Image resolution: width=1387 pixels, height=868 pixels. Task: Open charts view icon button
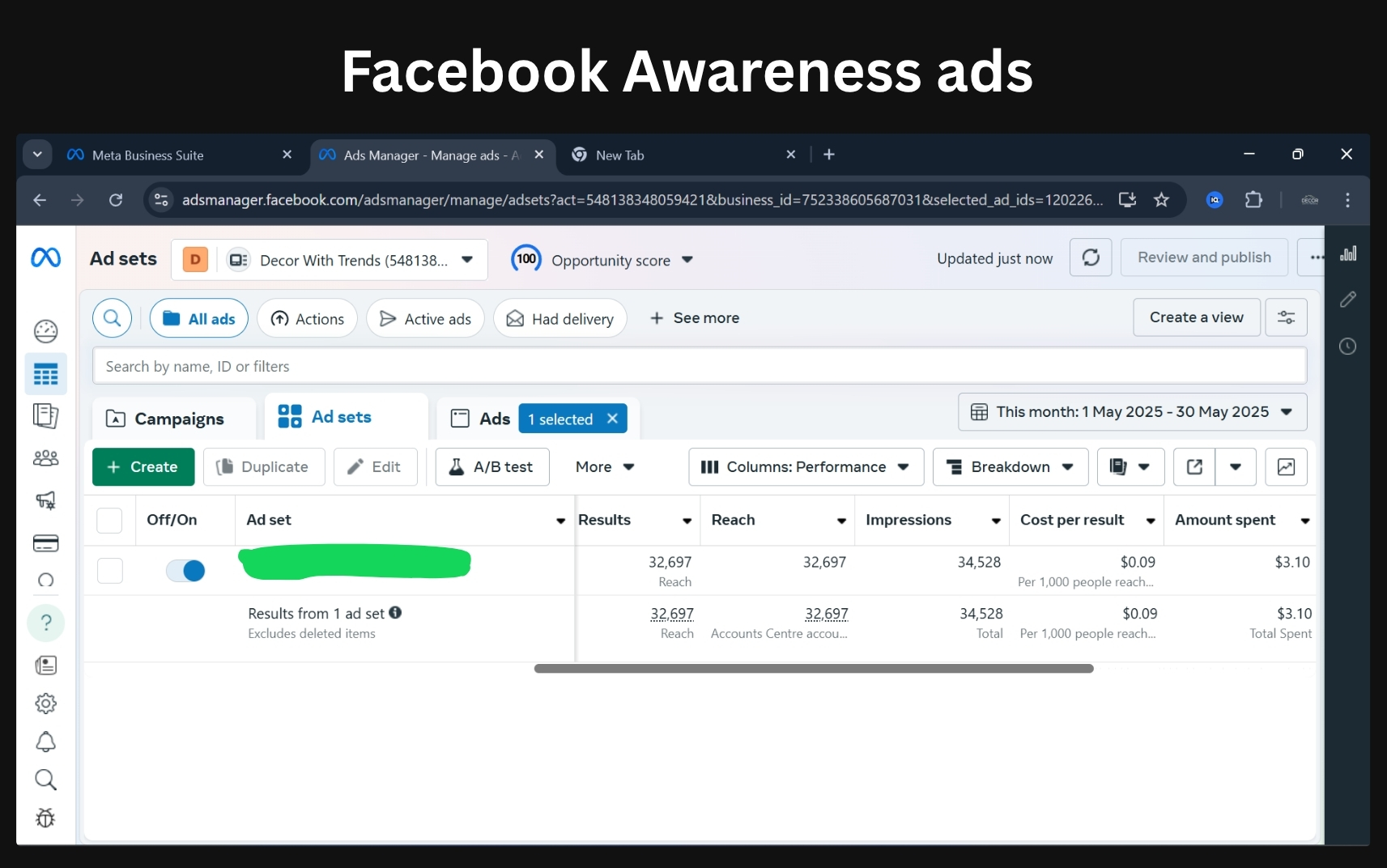click(1287, 467)
